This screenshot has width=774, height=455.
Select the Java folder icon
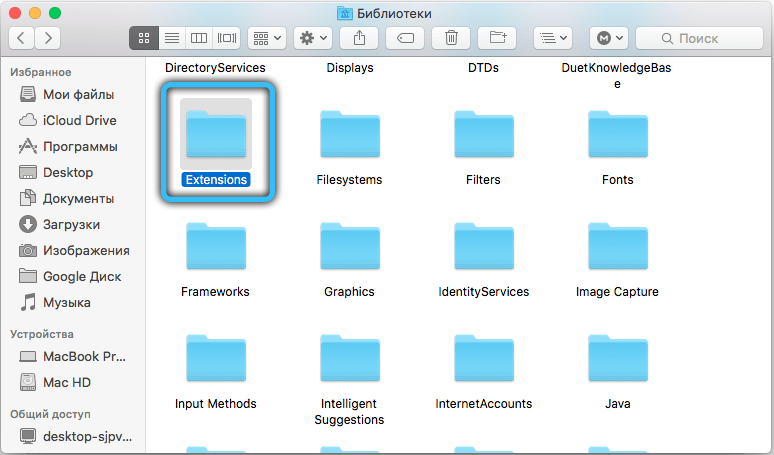(618, 358)
